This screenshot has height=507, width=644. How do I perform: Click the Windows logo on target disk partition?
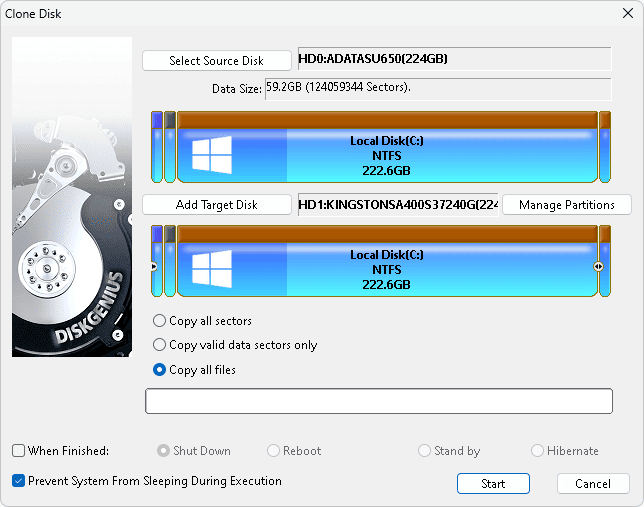pyautogui.click(x=211, y=268)
